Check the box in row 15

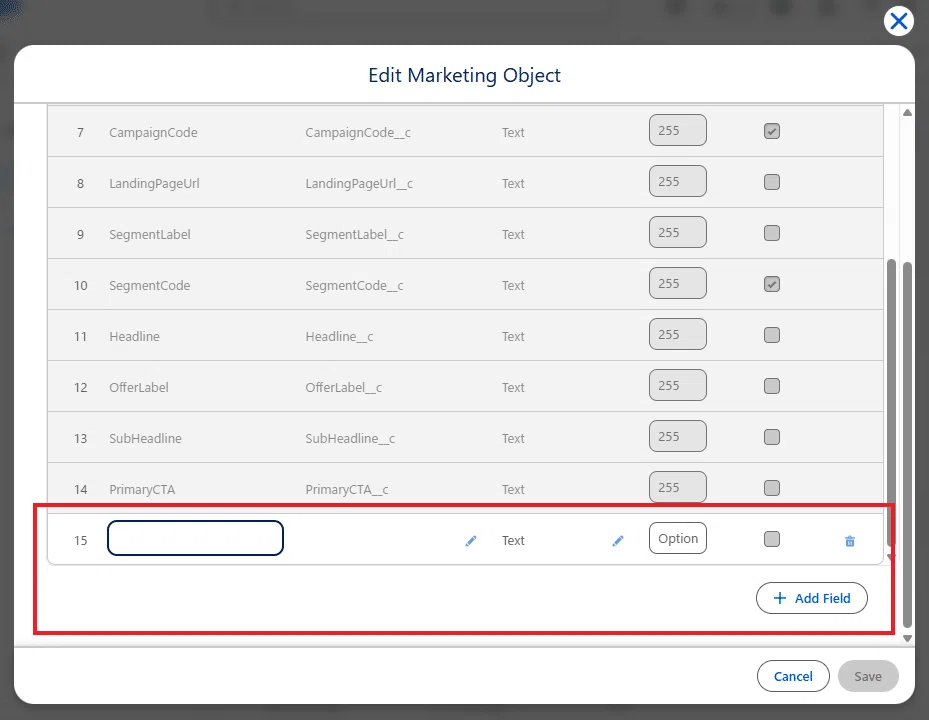pyautogui.click(x=771, y=539)
